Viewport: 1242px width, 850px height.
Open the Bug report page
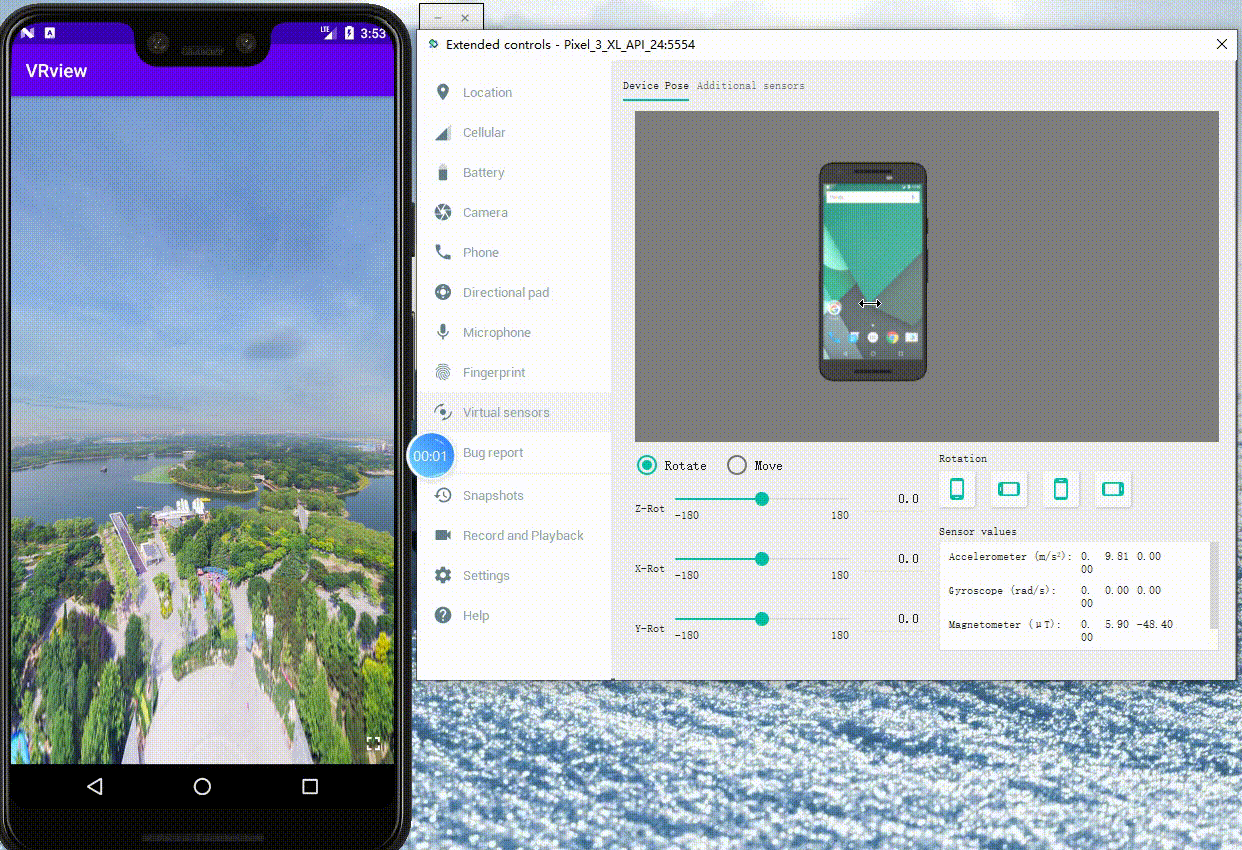(513, 452)
